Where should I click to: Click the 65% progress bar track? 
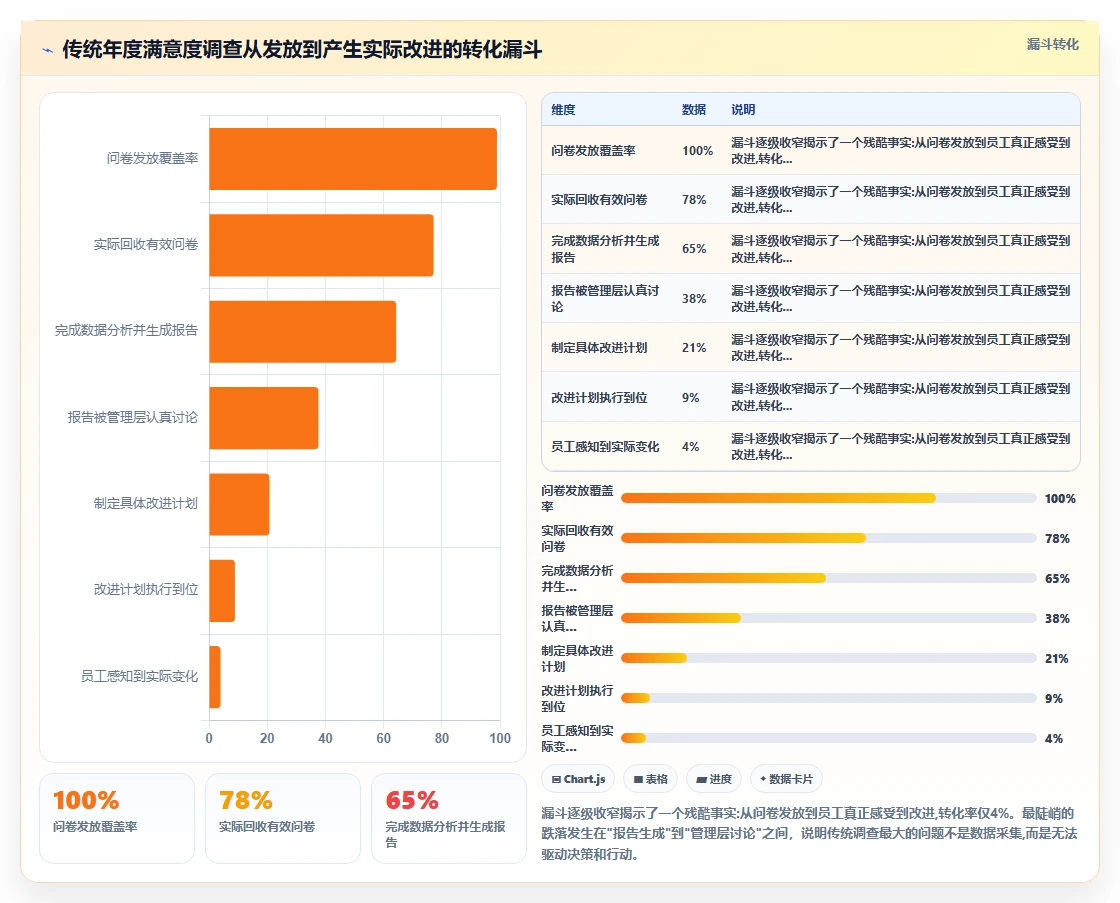tap(829, 578)
